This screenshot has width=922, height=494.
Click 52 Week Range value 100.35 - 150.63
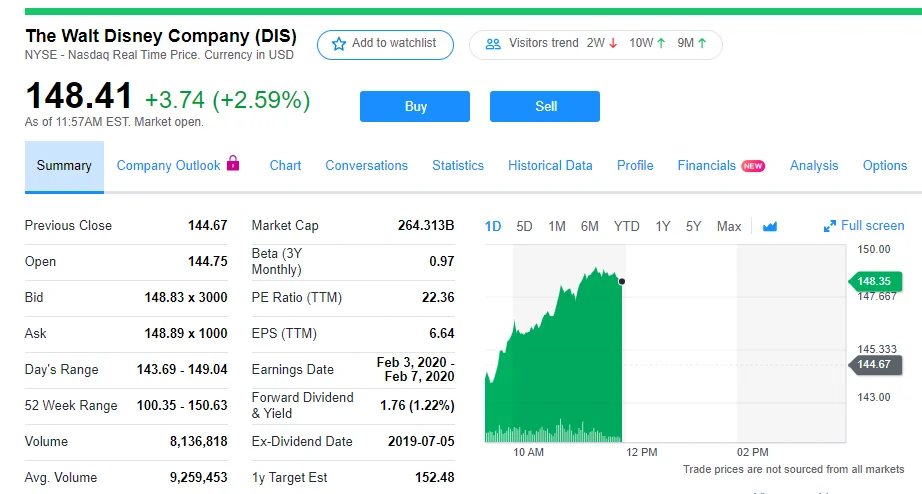(182, 405)
